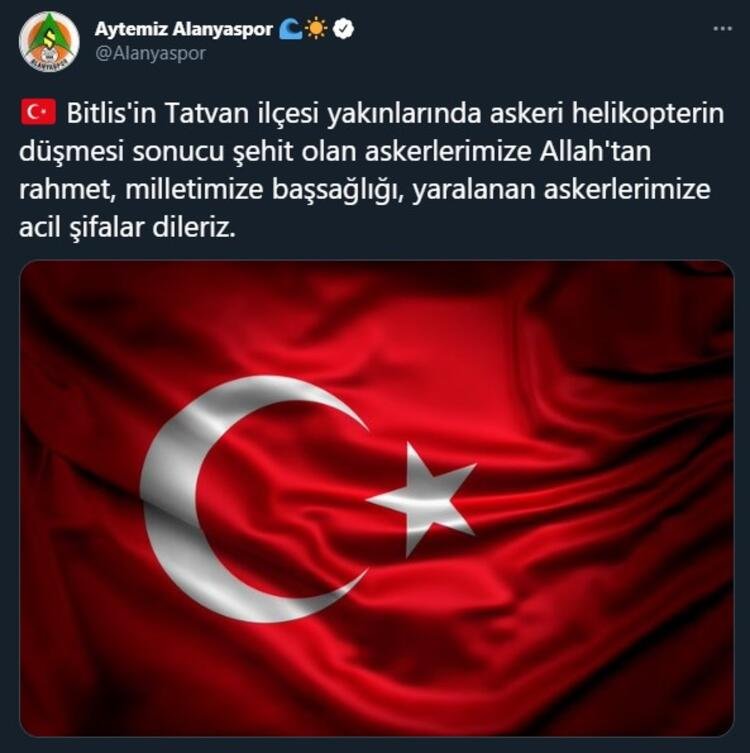Click the white star in the image
750x753 pixels.
point(423,499)
